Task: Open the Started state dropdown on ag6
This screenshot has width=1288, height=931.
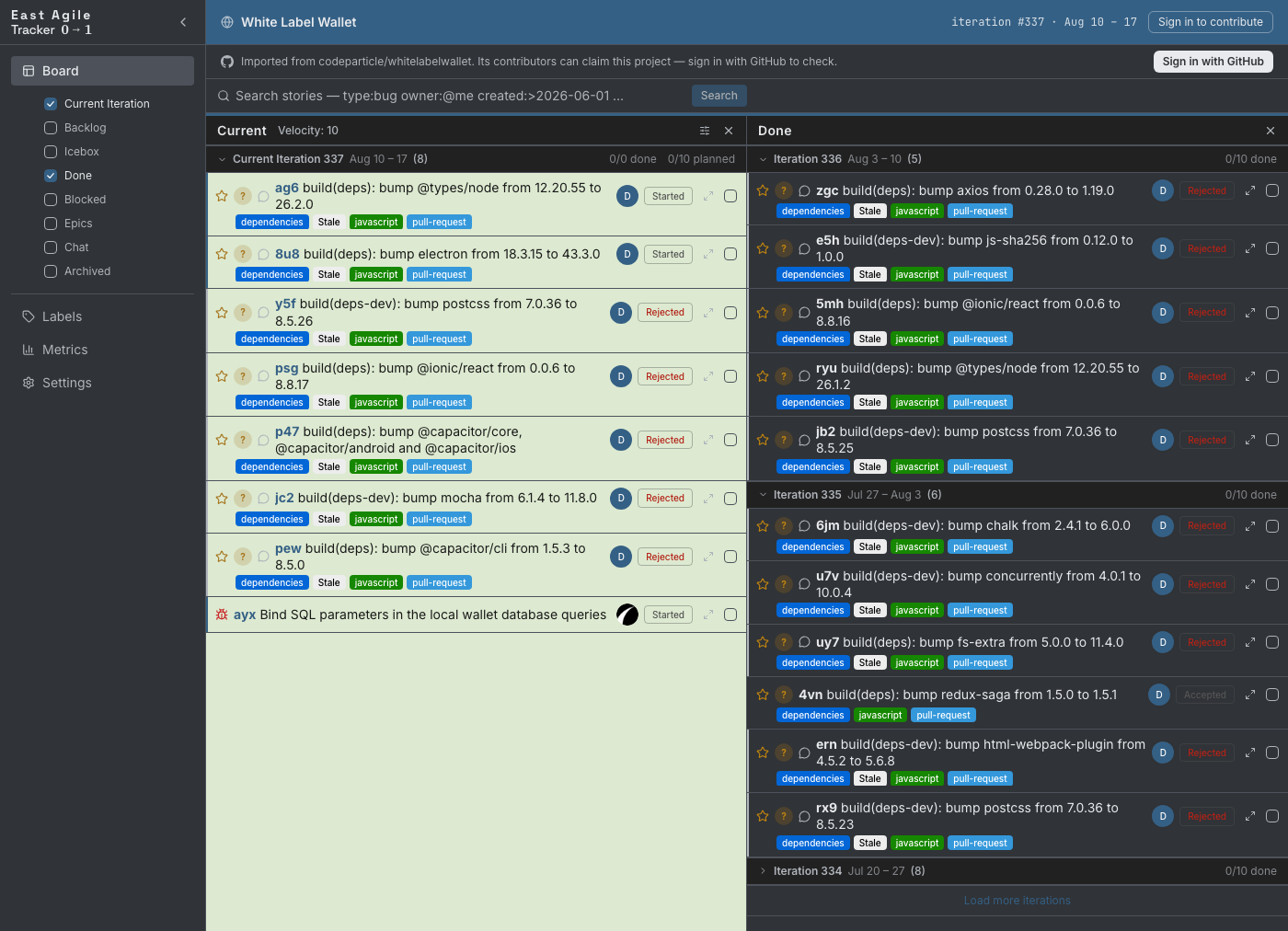Action: 668,196
